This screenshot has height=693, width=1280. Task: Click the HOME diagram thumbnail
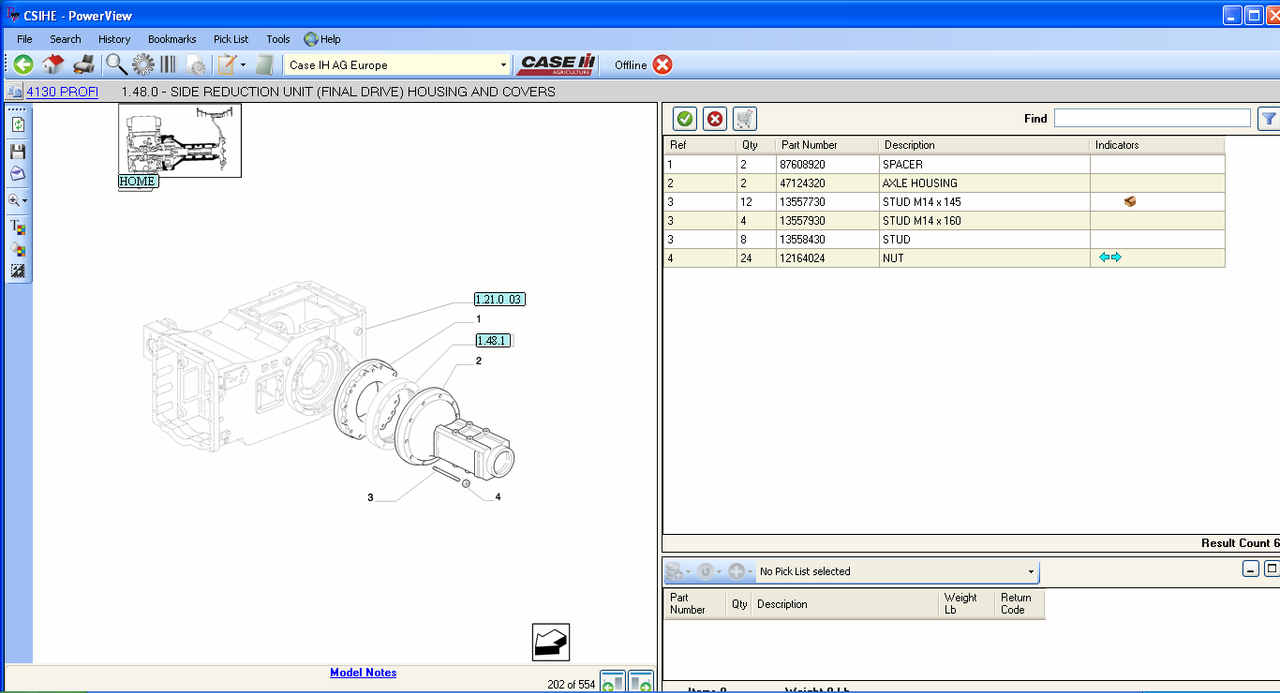(180, 140)
